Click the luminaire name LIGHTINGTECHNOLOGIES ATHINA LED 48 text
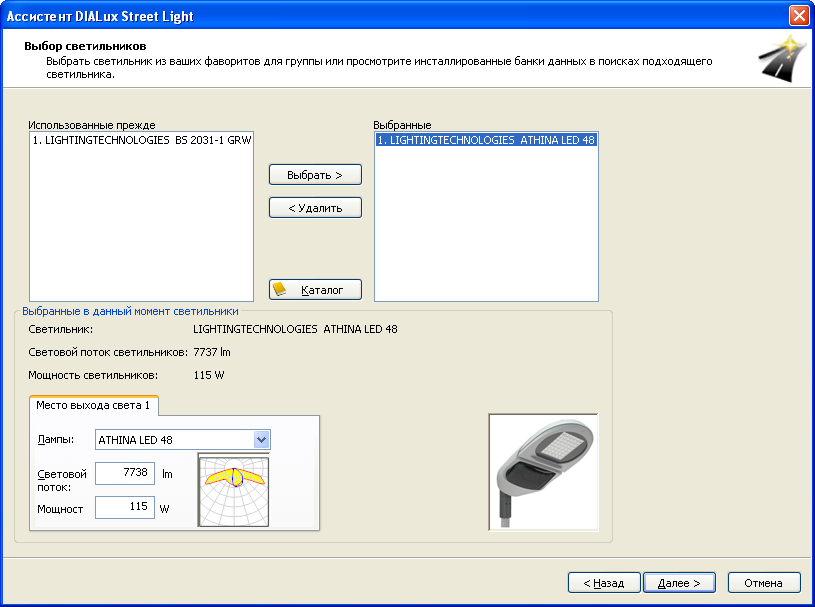Viewport: 815px width, 607px height. 295,329
